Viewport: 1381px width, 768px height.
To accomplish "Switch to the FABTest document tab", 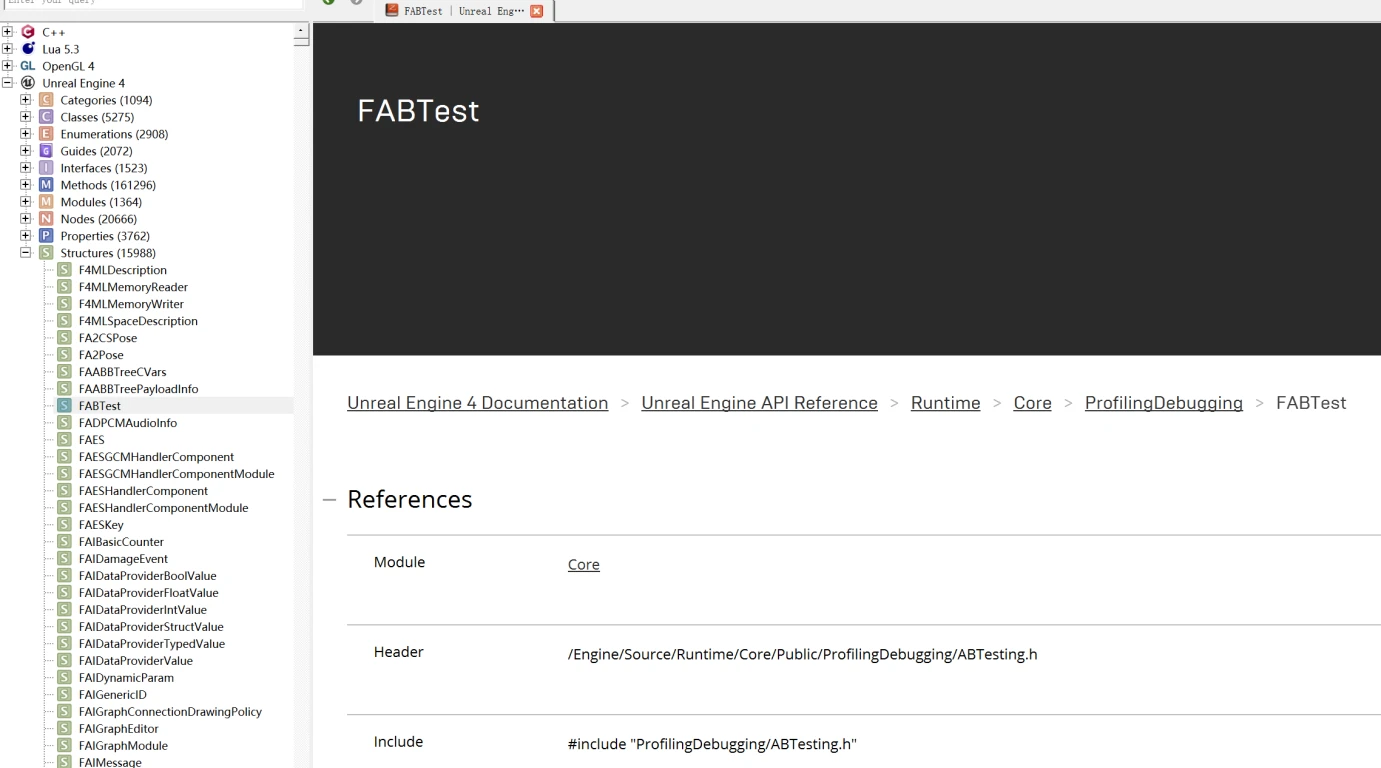I will pos(454,11).
